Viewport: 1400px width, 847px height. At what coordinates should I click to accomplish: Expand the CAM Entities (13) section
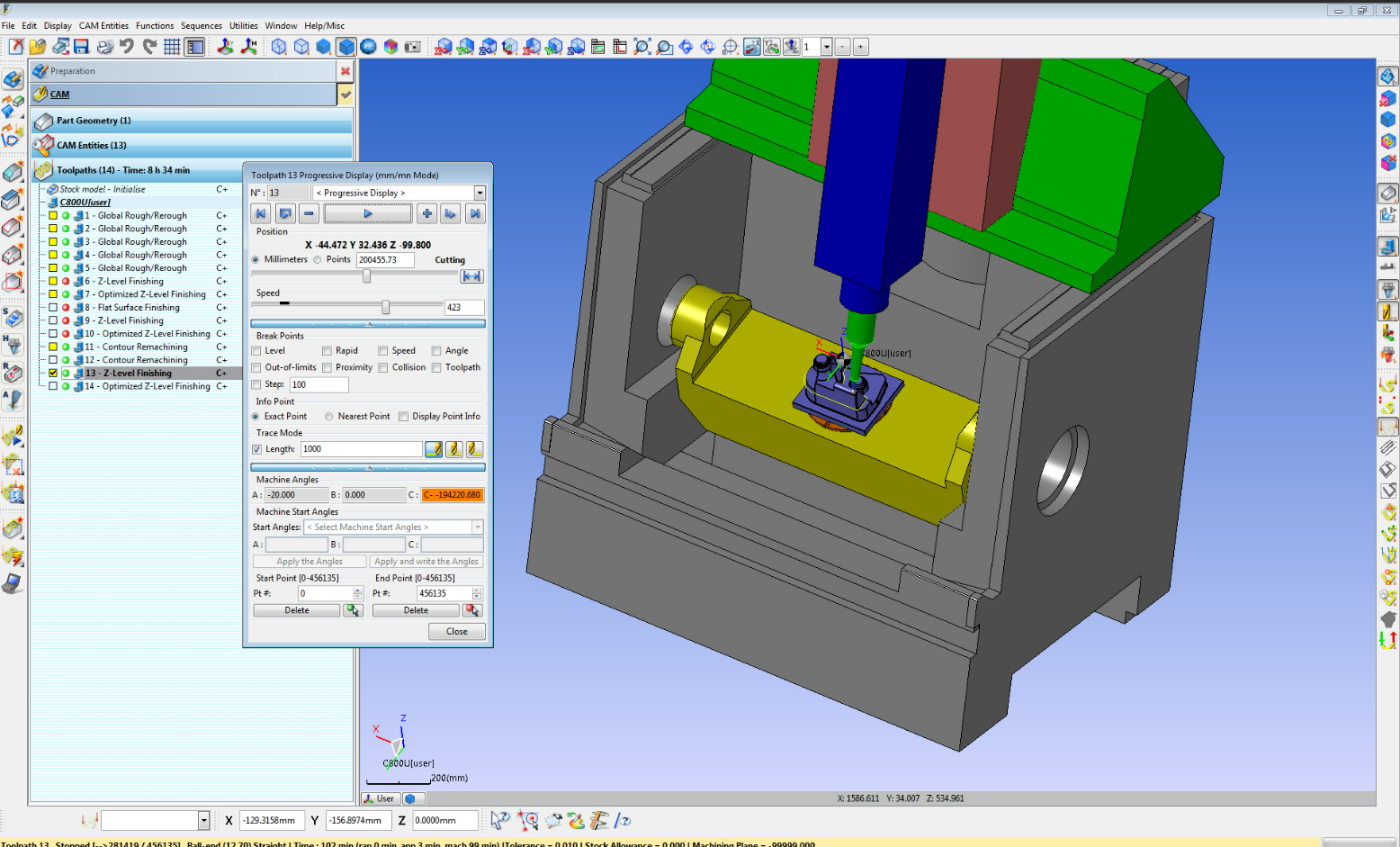91,145
